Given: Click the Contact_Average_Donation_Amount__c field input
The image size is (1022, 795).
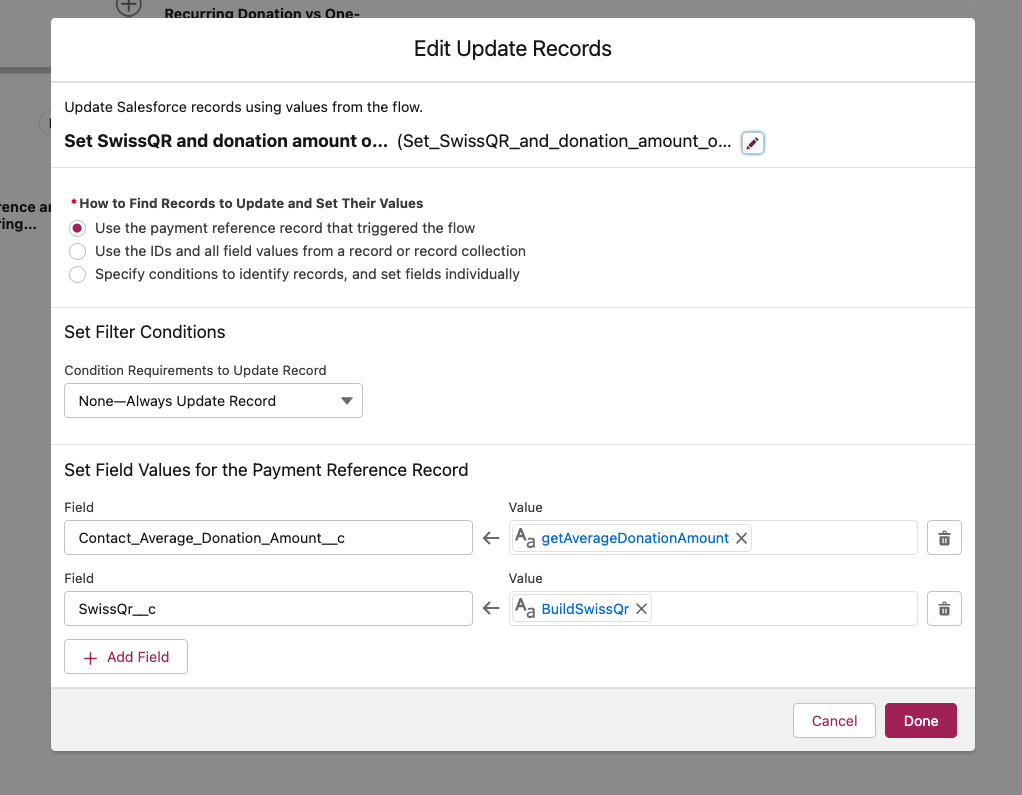Looking at the screenshot, I should 268,538.
